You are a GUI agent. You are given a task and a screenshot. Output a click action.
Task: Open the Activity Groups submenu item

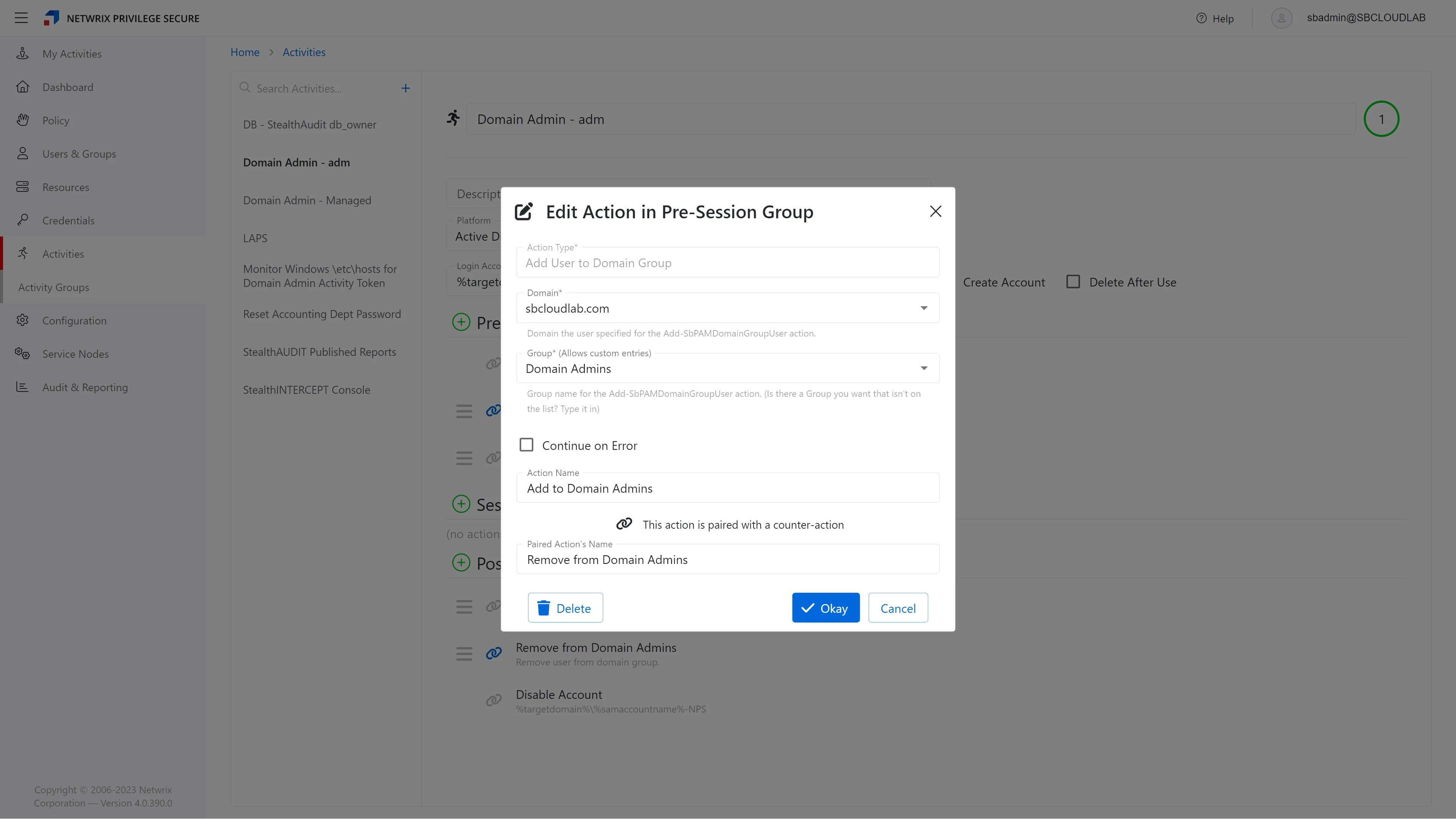[x=54, y=287]
